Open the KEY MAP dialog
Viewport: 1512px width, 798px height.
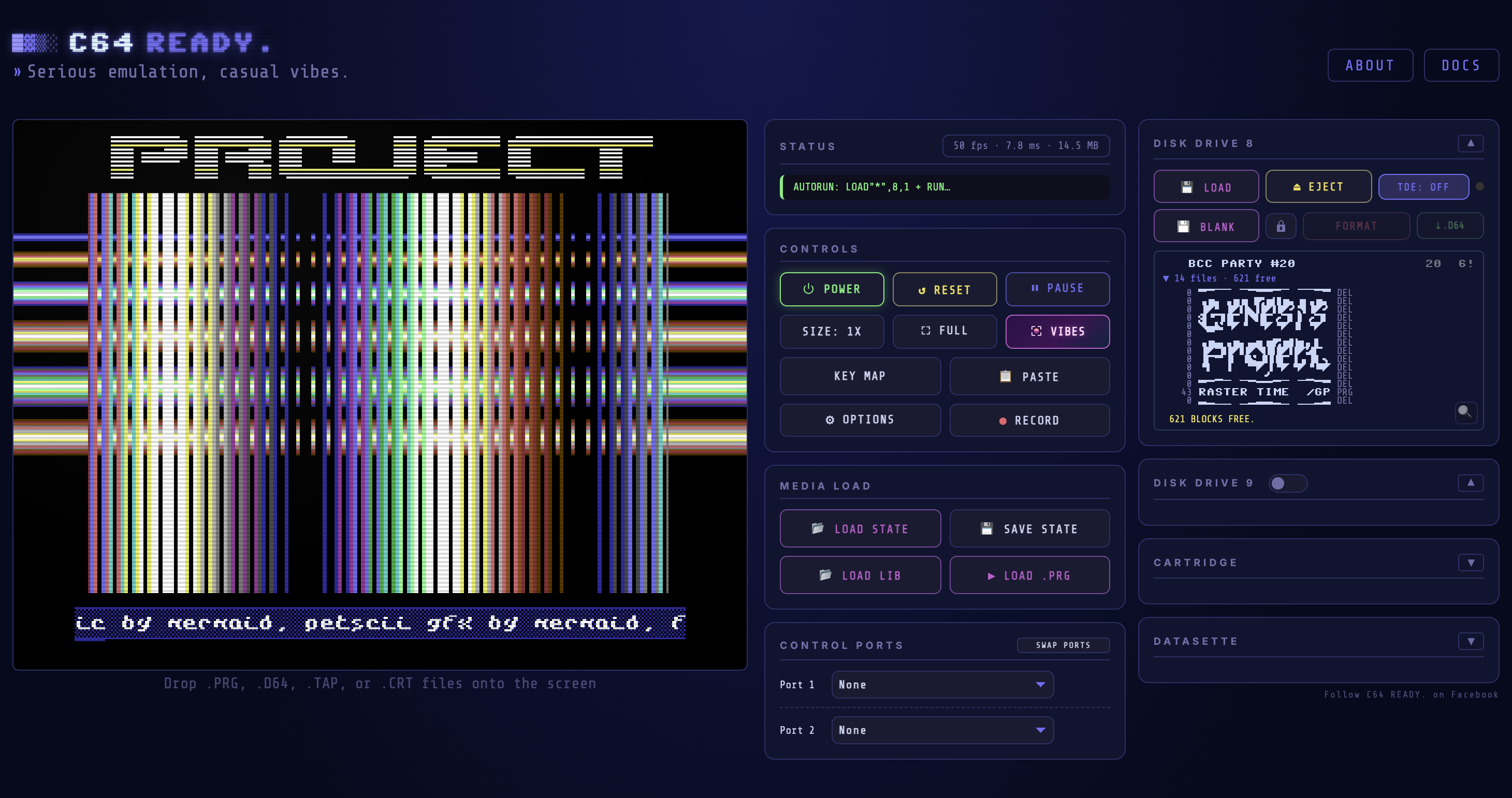click(860, 376)
